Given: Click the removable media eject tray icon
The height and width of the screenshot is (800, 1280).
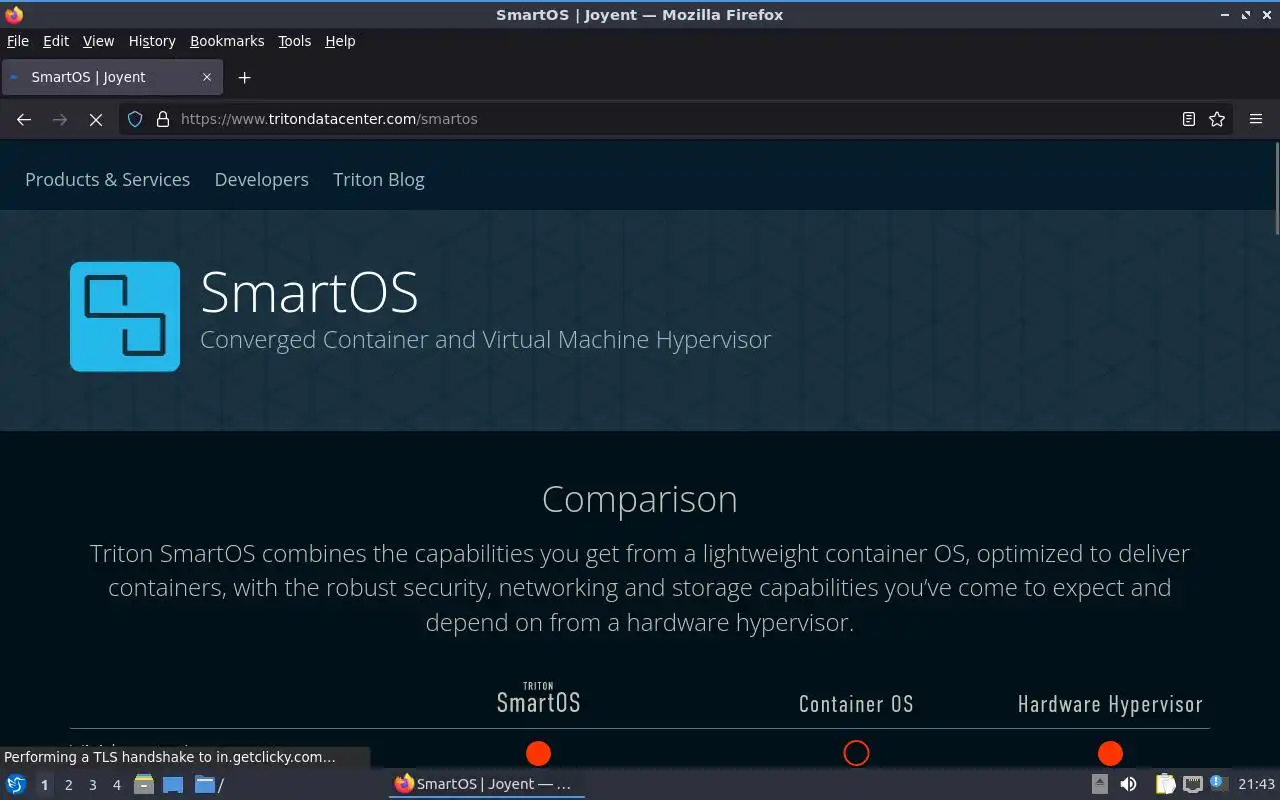Looking at the screenshot, I should 1100,784.
